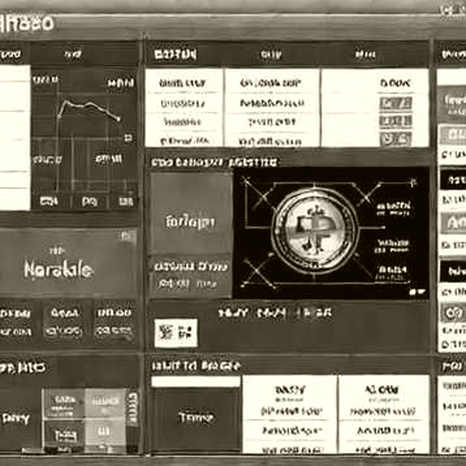Click the small icon at Nerakale panel corner
466x466 pixels.
(128, 237)
